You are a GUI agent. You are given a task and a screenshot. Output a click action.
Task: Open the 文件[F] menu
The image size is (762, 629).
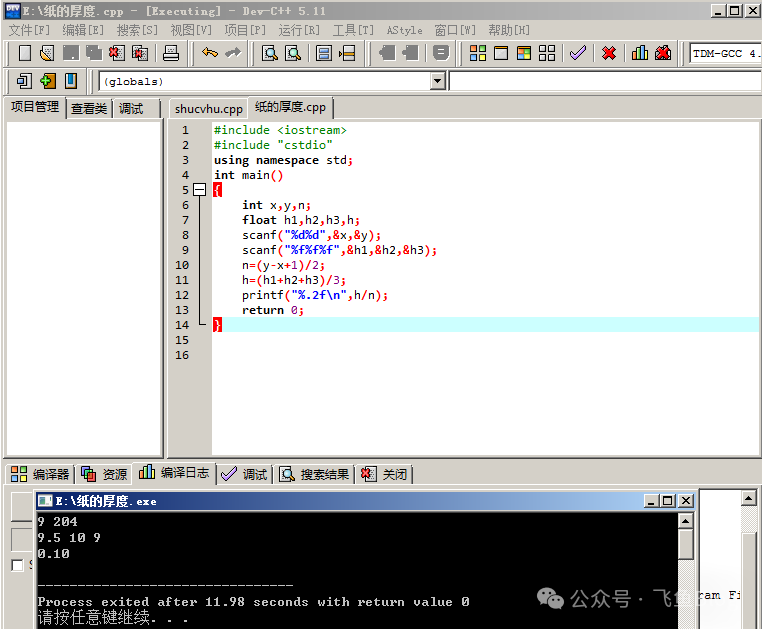tap(29, 30)
